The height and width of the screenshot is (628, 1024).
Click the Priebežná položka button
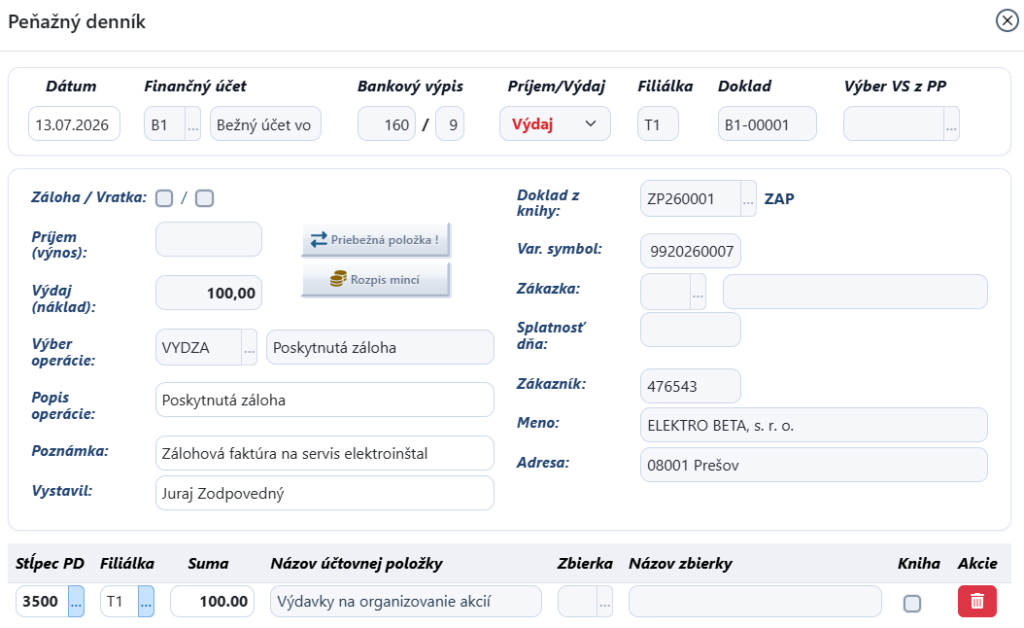(x=376, y=240)
